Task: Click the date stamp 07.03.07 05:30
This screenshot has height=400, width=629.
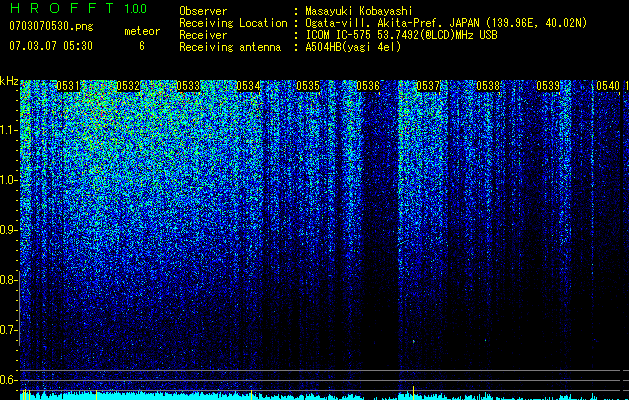Action: 51,46
